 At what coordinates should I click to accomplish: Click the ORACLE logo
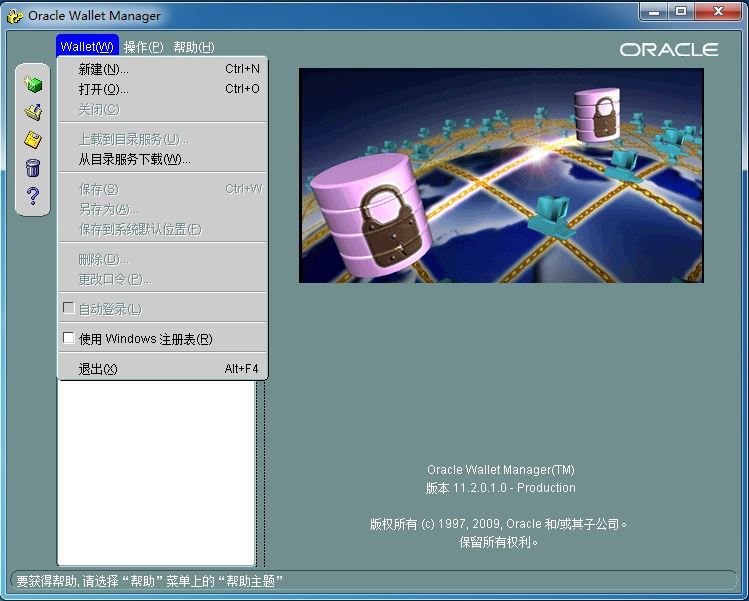pos(669,50)
